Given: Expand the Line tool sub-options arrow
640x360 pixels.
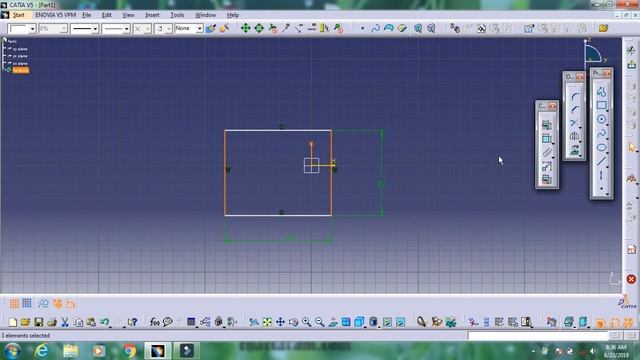Looking at the screenshot, I should point(607,167).
